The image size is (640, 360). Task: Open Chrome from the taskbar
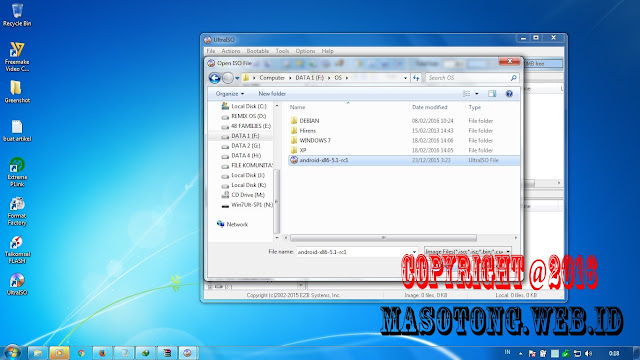tap(81, 353)
